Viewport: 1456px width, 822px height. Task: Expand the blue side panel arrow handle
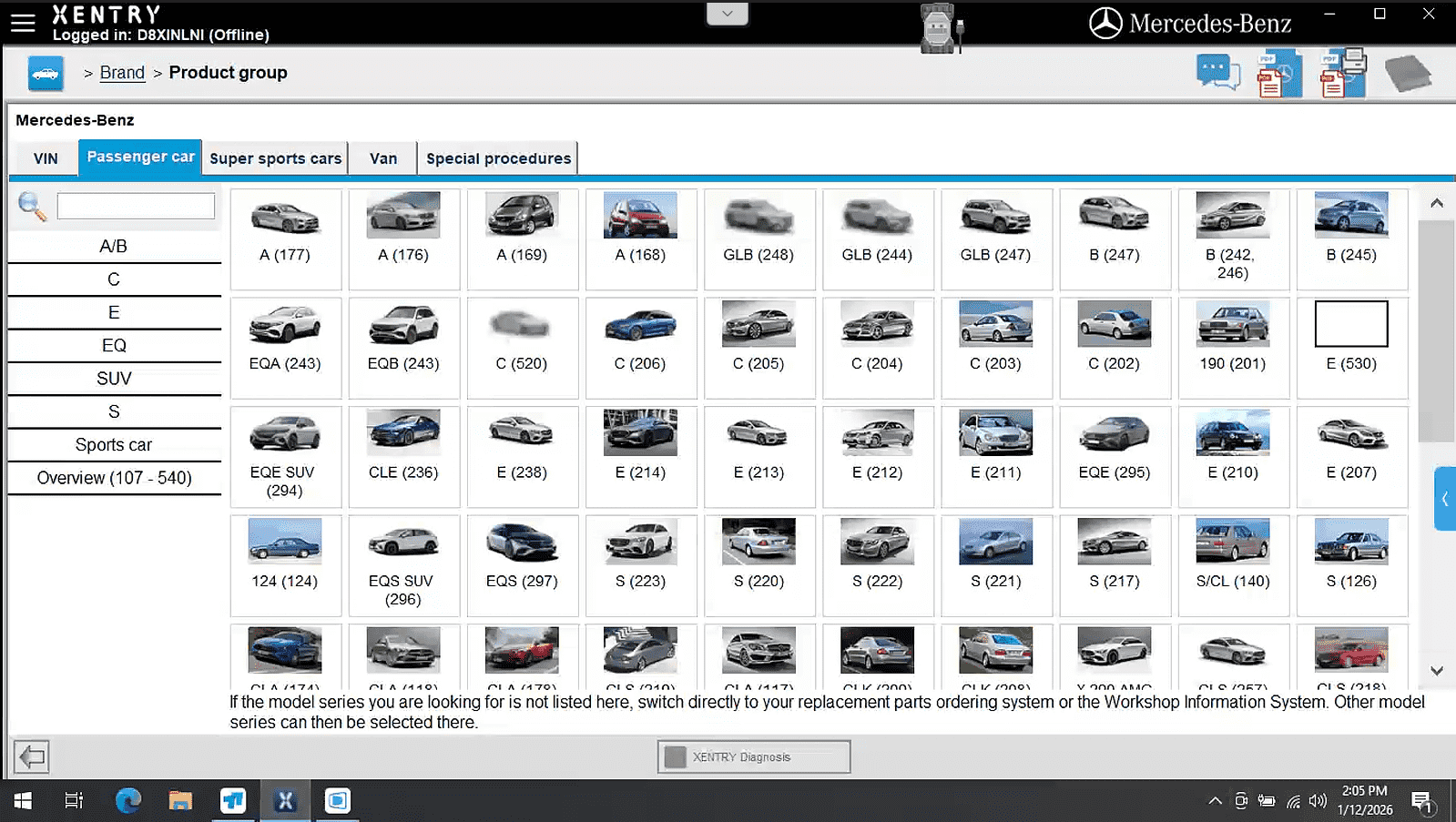pos(1444,499)
